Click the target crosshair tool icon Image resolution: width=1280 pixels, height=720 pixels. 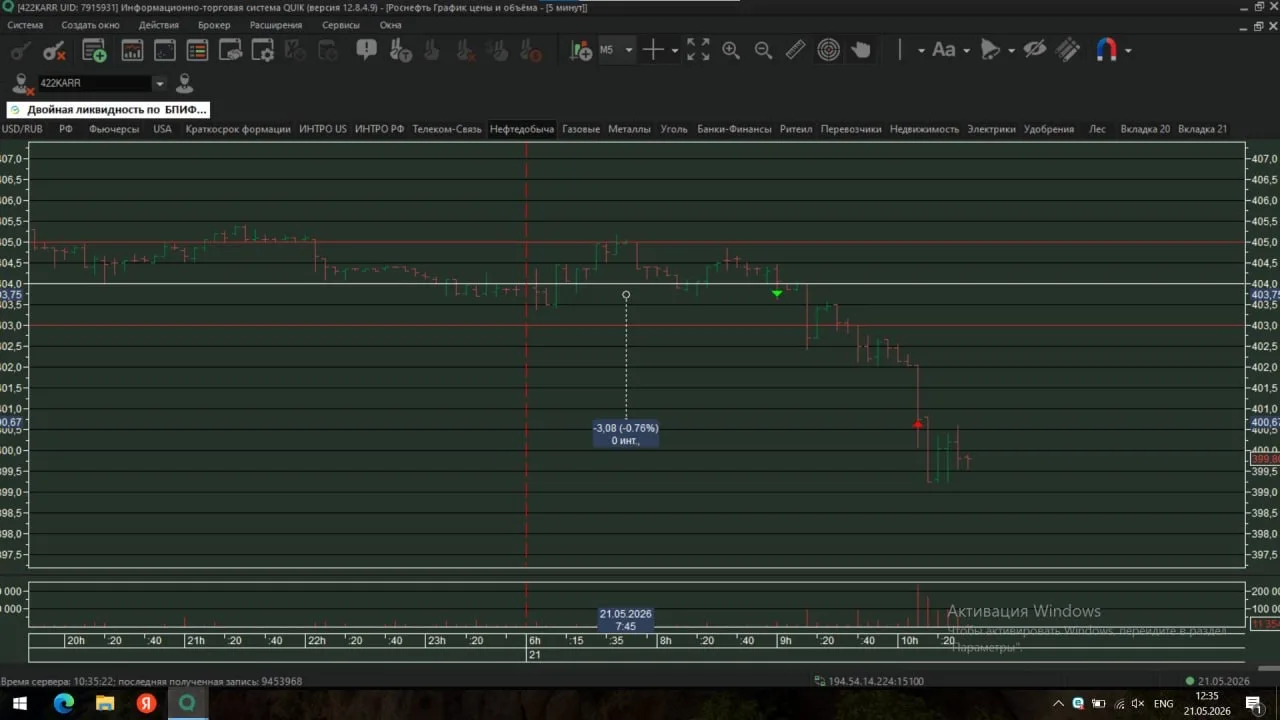[828, 50]
